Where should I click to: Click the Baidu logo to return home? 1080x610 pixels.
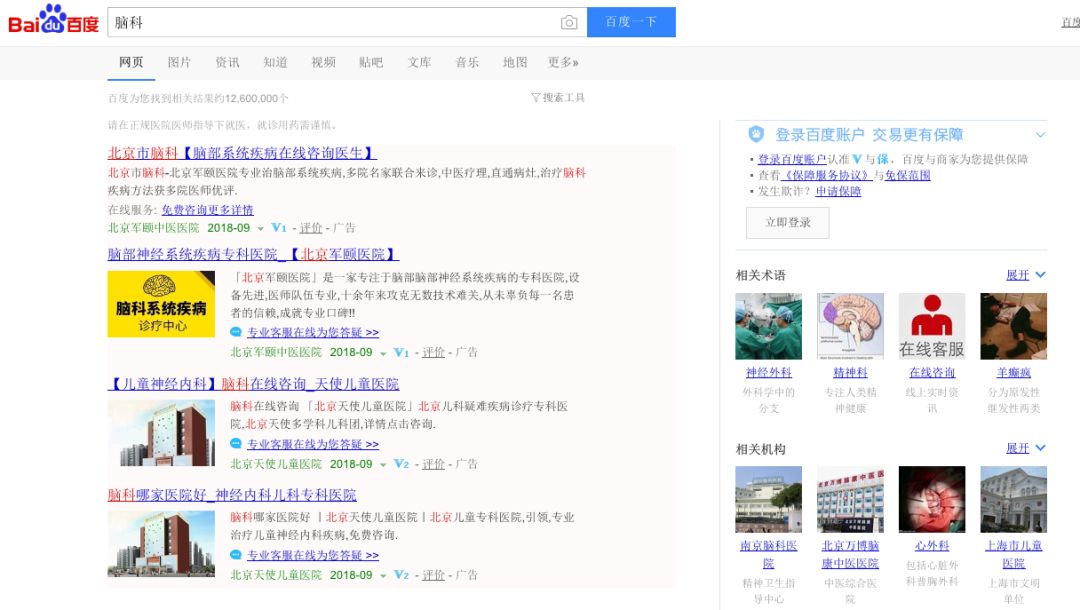[x=52, y=21]
